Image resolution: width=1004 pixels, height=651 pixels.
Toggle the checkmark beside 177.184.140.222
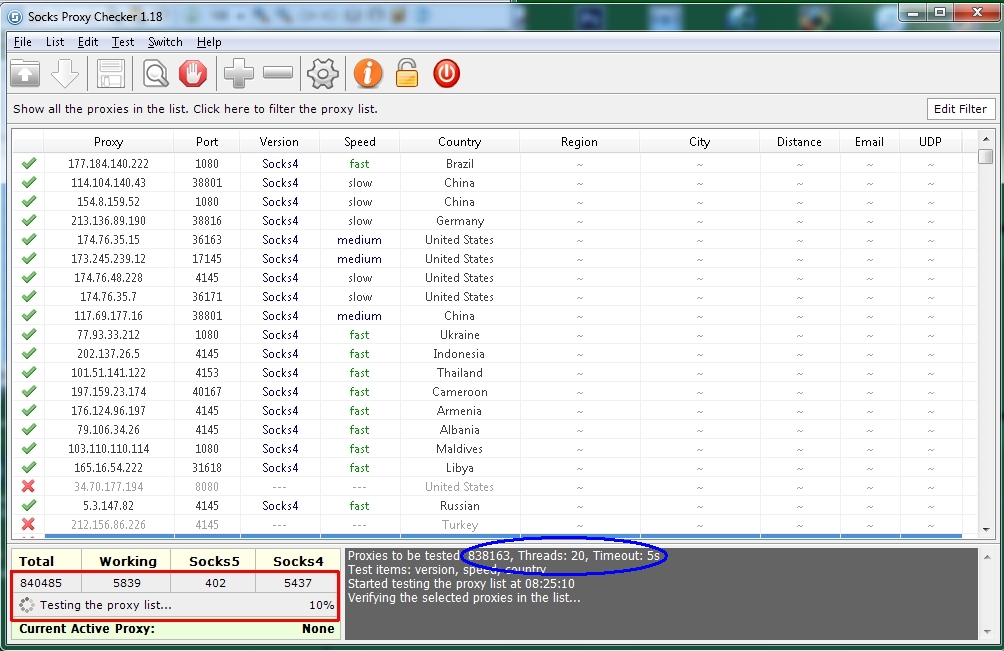(28, 163)
